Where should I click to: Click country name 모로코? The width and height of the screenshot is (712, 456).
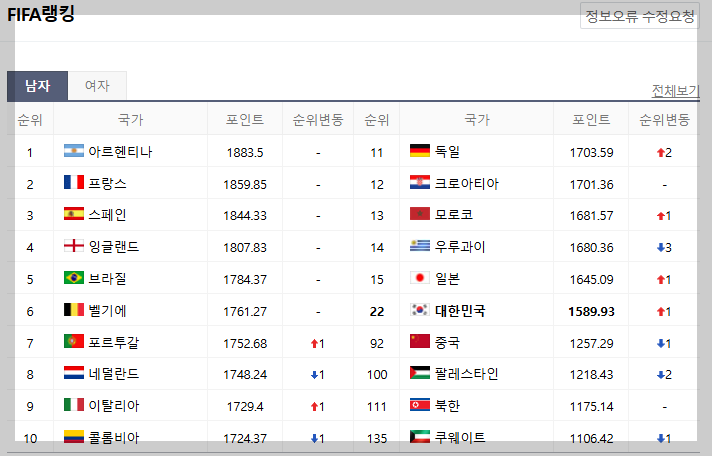[454, 214]
